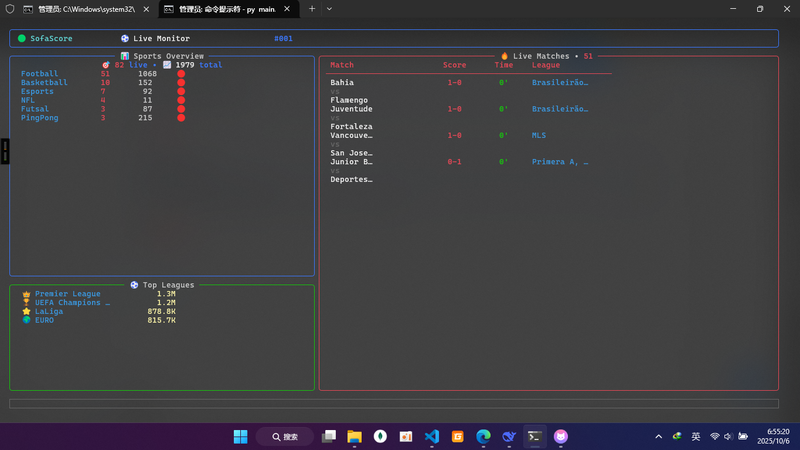
Task: Switch the input language indicator 英
Action: pos(696,436)
